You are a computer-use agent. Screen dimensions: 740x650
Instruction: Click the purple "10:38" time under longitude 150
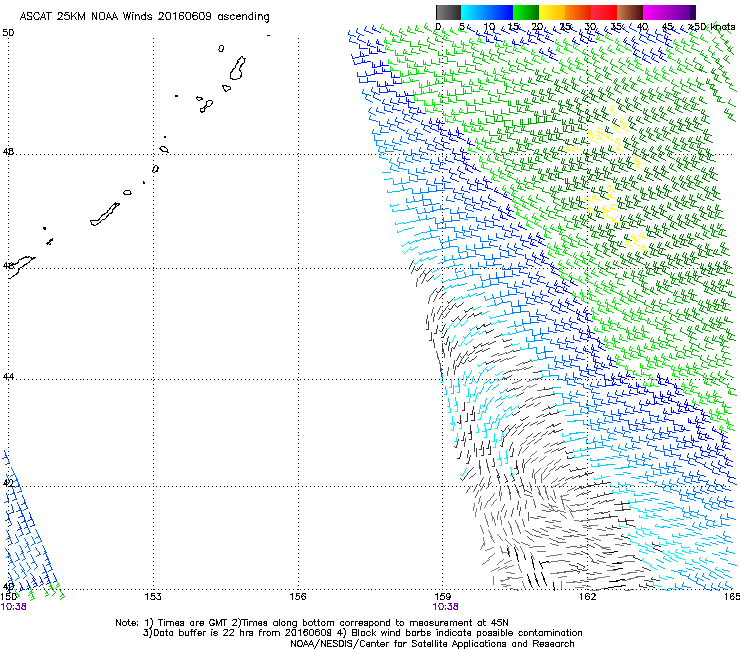pos(14,607)
